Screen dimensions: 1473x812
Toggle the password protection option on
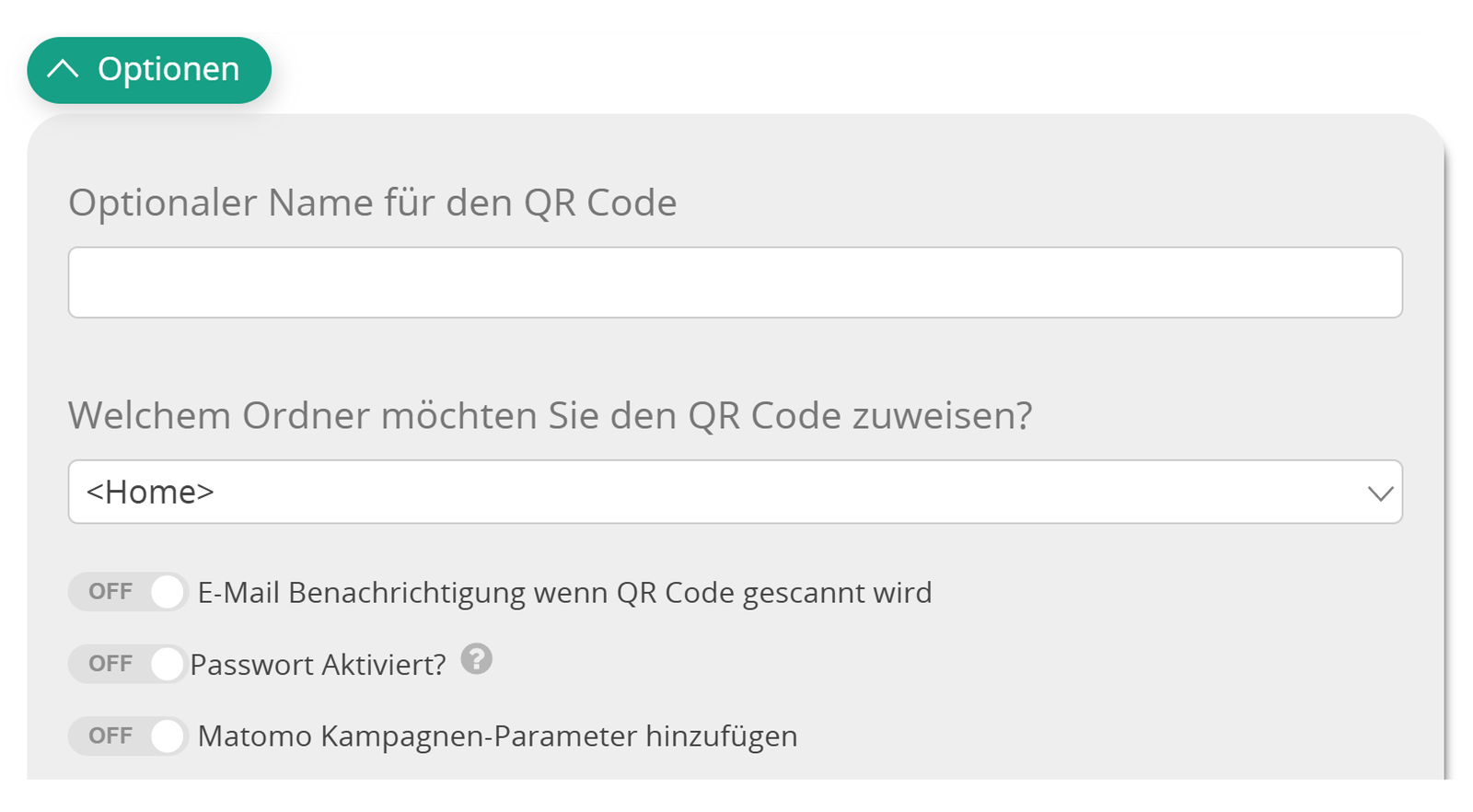tap(129, 663)
